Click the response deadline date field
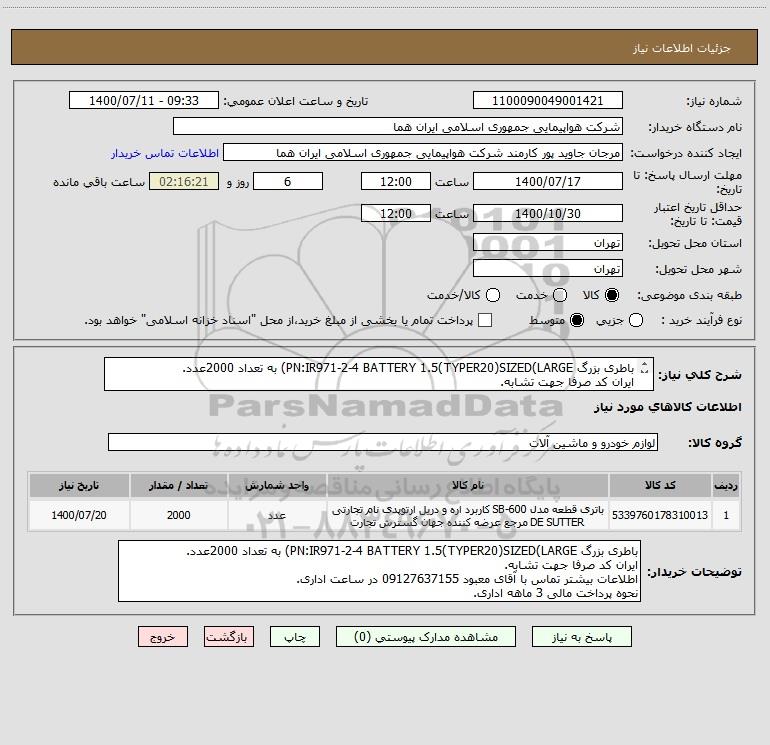 click(x=548, y=182)
